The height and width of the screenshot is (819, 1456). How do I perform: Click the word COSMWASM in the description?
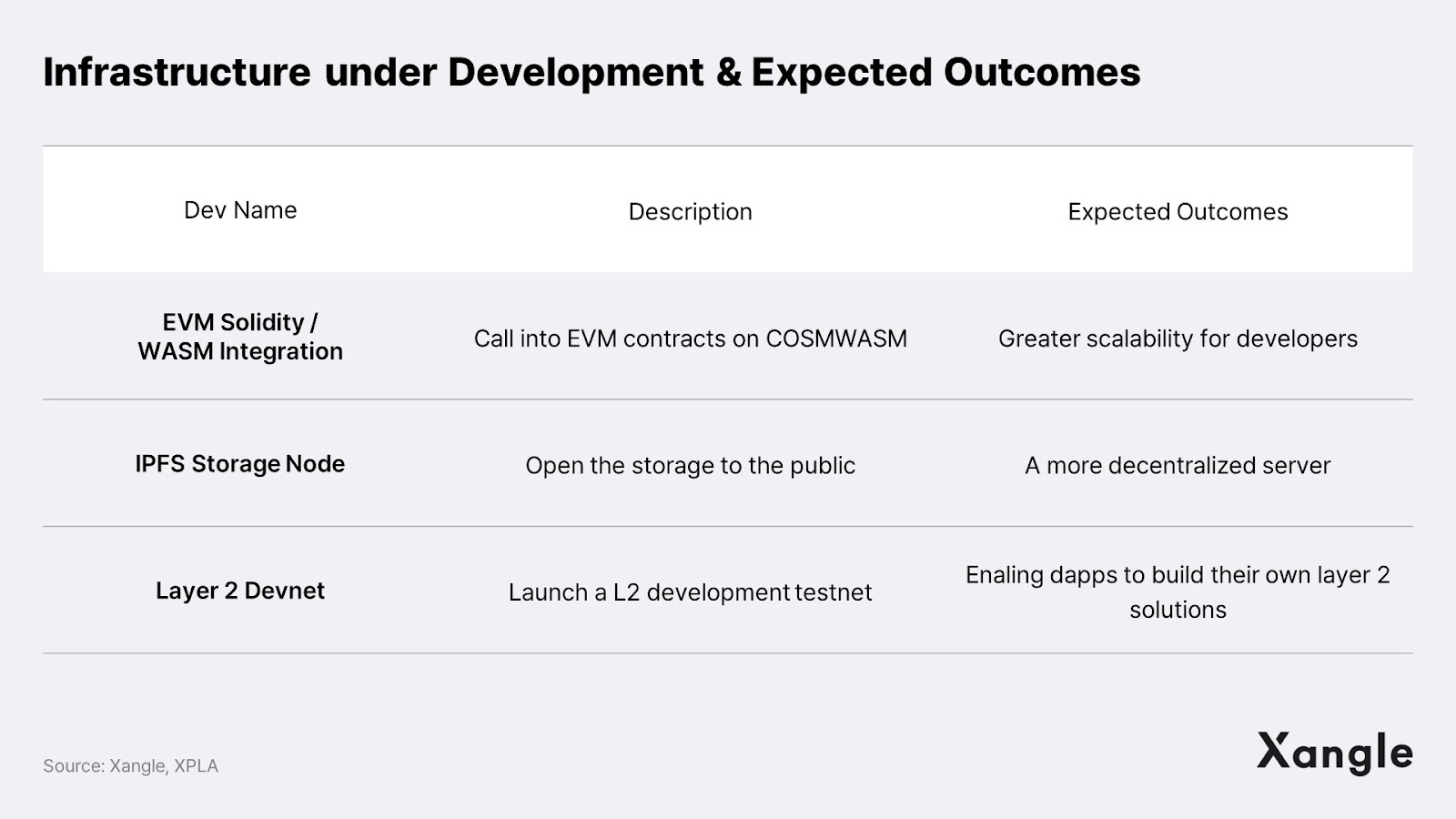coord(836,339)
